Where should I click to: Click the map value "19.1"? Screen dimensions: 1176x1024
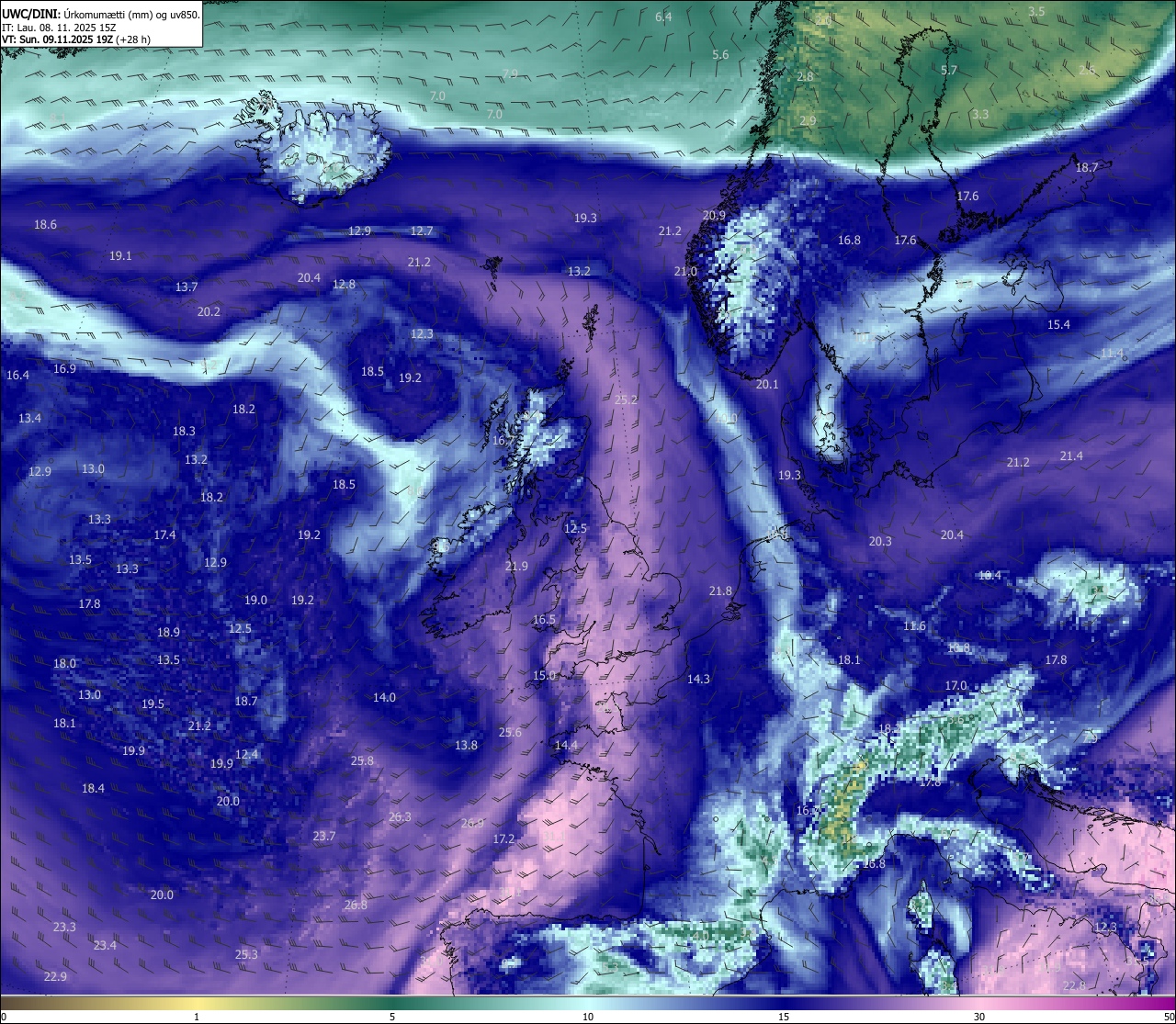(120, 255)
